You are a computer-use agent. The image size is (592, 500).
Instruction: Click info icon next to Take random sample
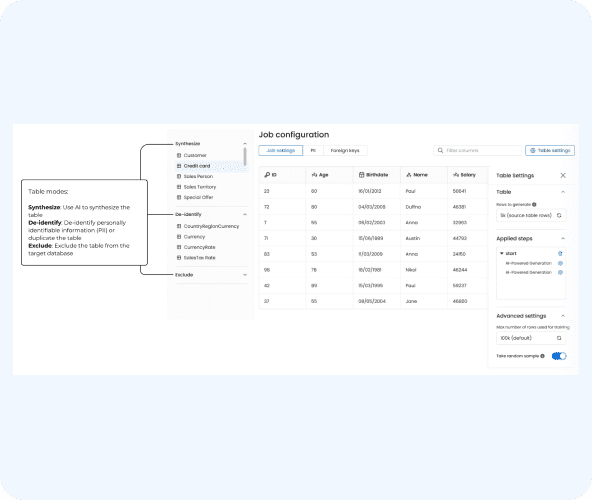click(543, 356)
